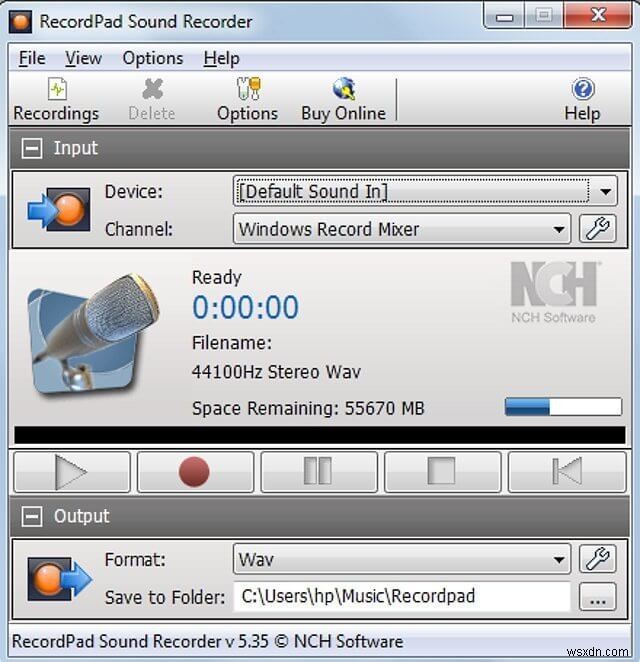Click the microphone image
Screen dimensions: 640x662
click(x=93, y=334)
